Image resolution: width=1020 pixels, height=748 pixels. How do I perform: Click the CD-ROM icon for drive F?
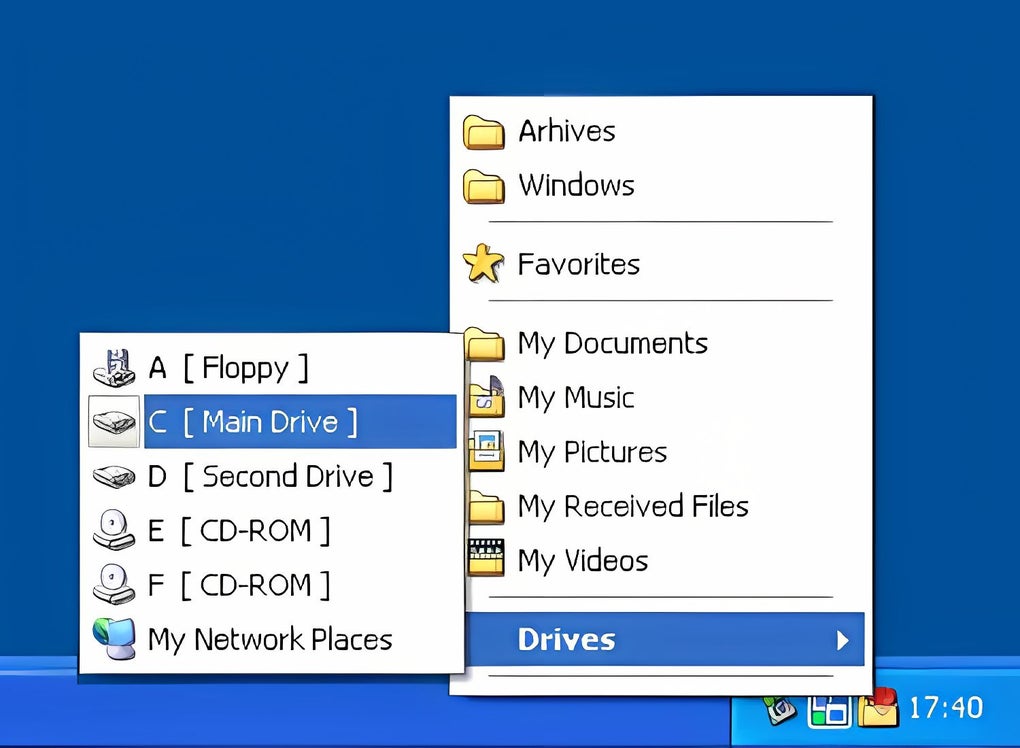(113, 584)
